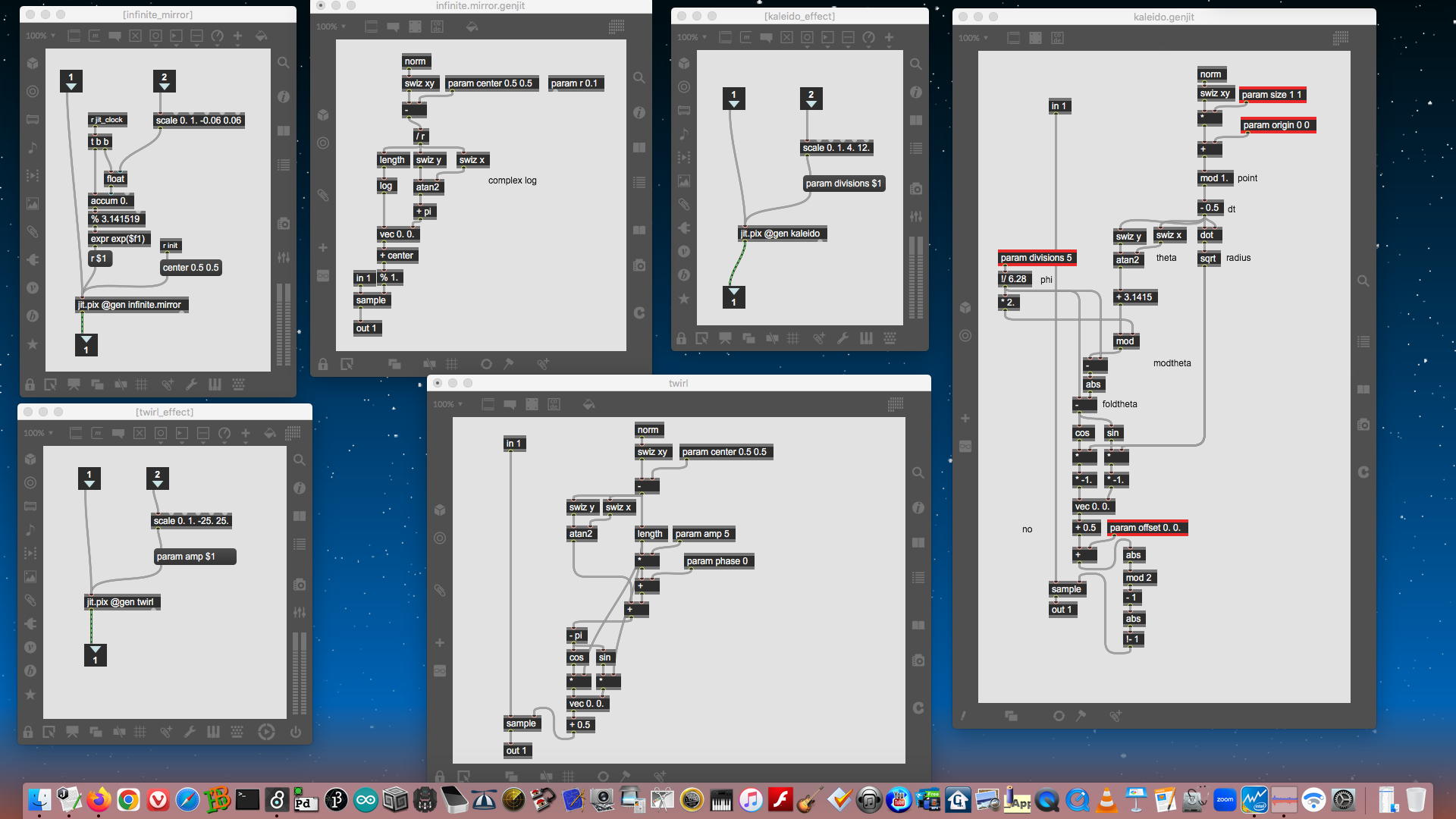
Task: Click the power audio icon in twirl_effect
Action: click(296, 732)
